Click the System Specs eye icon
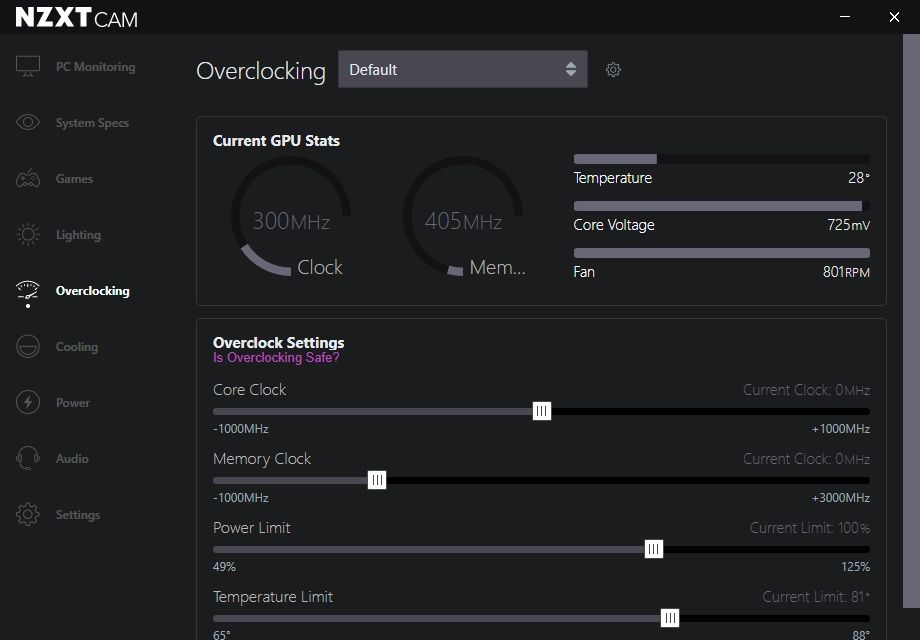This screenshot has height=640, width=920. pyautogui.click(x=28, y=122)
